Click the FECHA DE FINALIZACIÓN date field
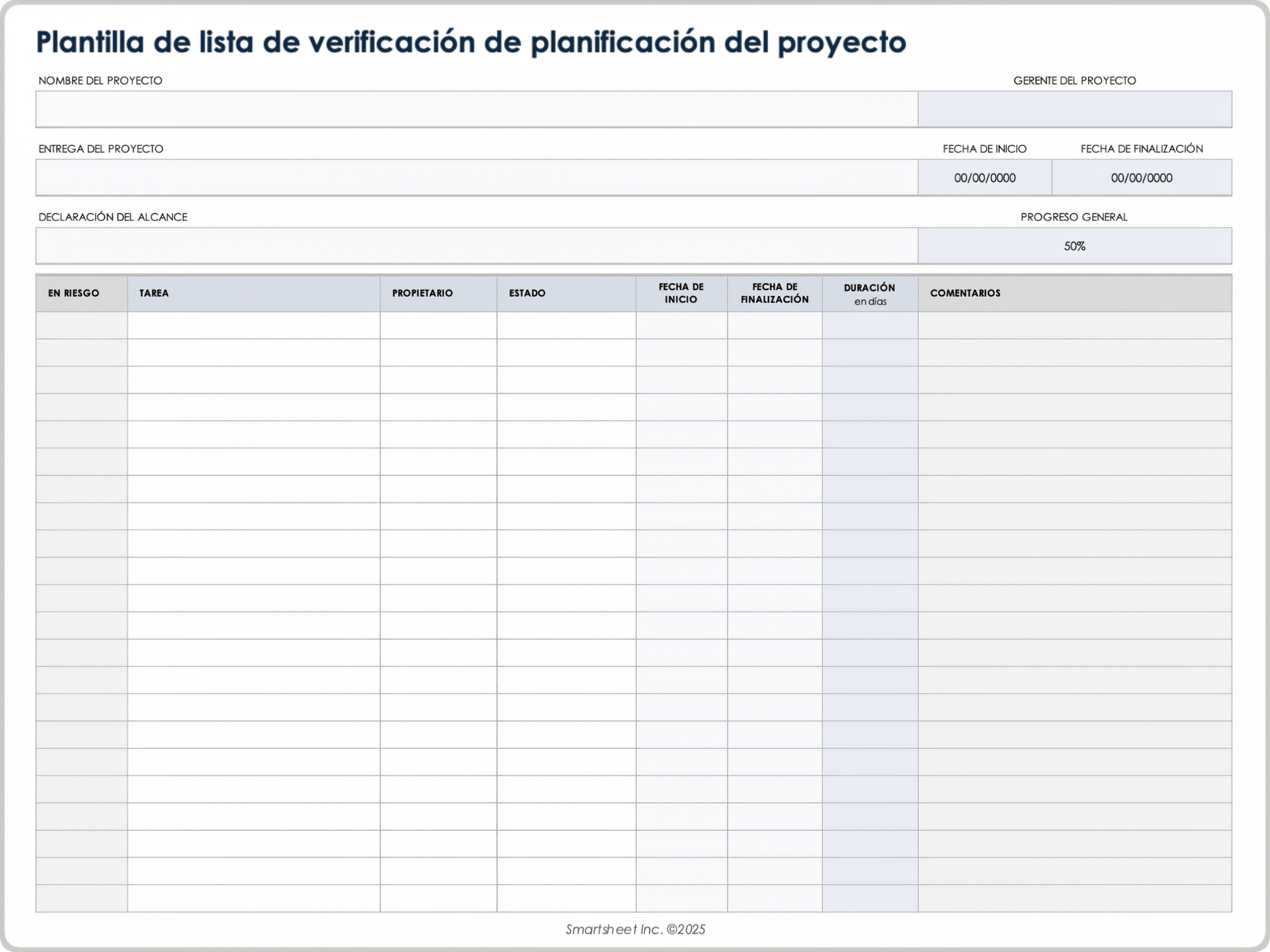 coord(1142,177)
